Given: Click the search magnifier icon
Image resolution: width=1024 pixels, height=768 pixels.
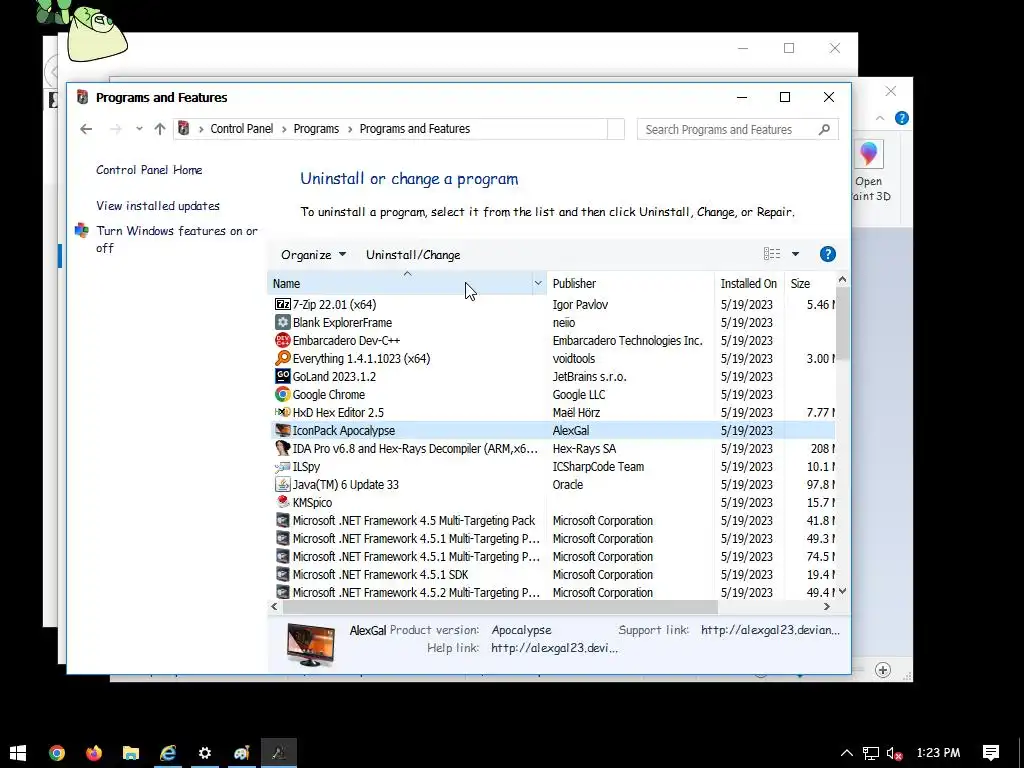Looking at the screenshot, I should tap(824, 129).
